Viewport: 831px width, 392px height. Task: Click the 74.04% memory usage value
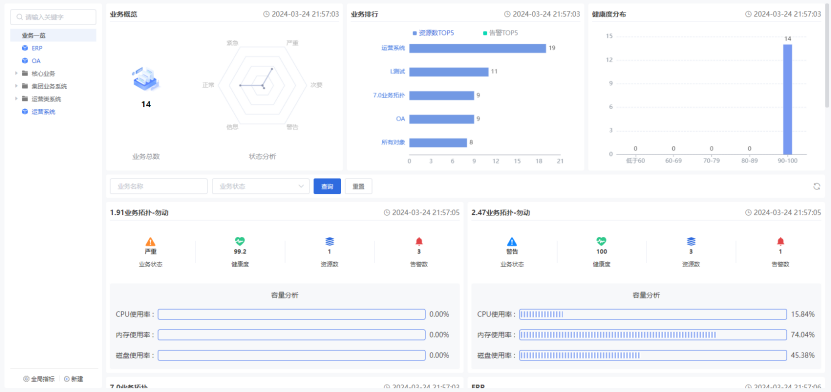tap(802, 335)
